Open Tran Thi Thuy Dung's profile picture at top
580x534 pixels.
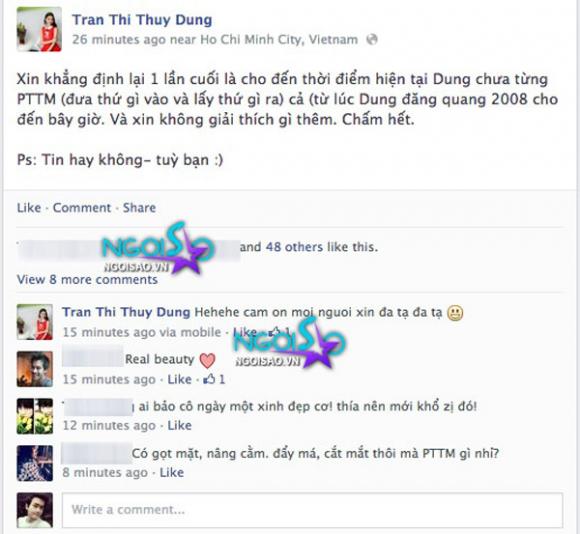click(39, 29)
